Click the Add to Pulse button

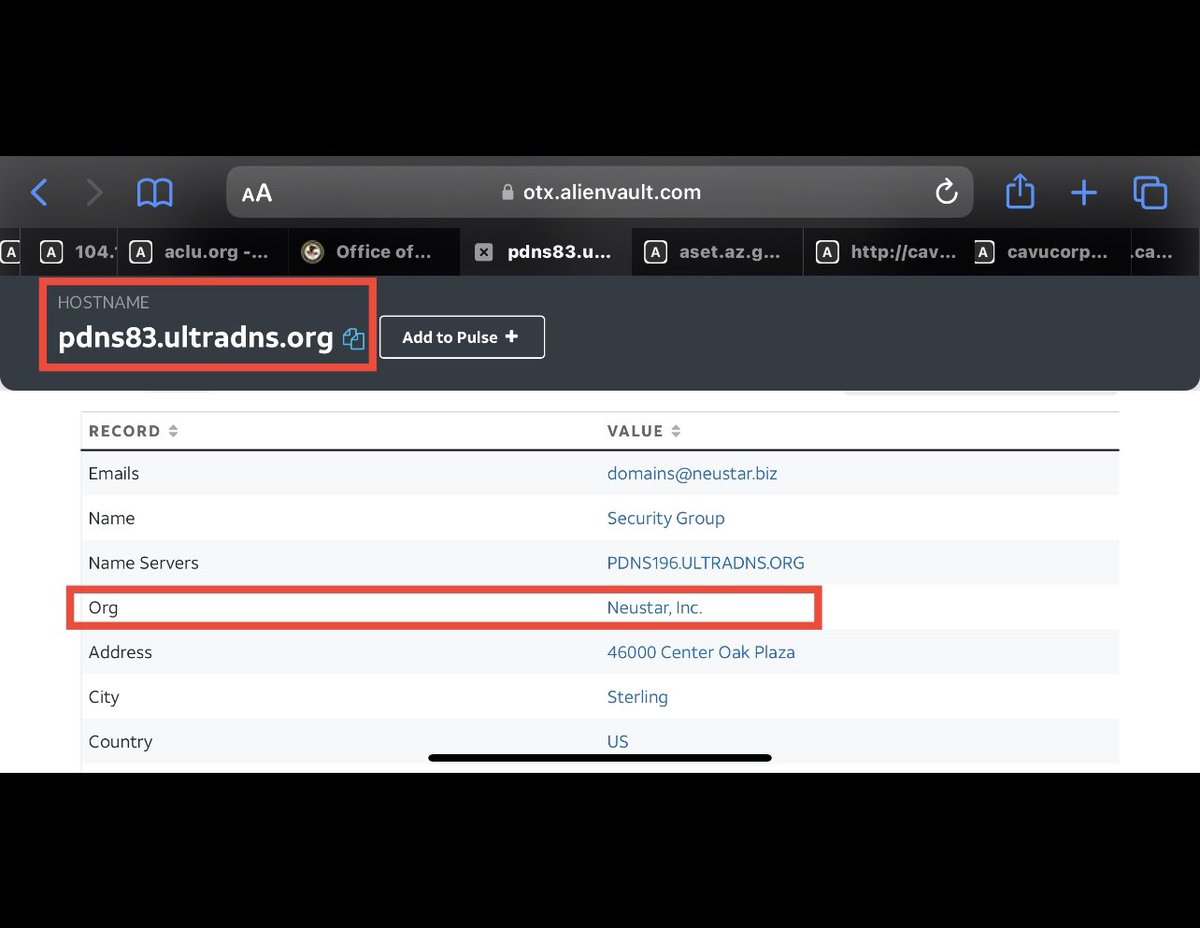(x=461, y=337)
